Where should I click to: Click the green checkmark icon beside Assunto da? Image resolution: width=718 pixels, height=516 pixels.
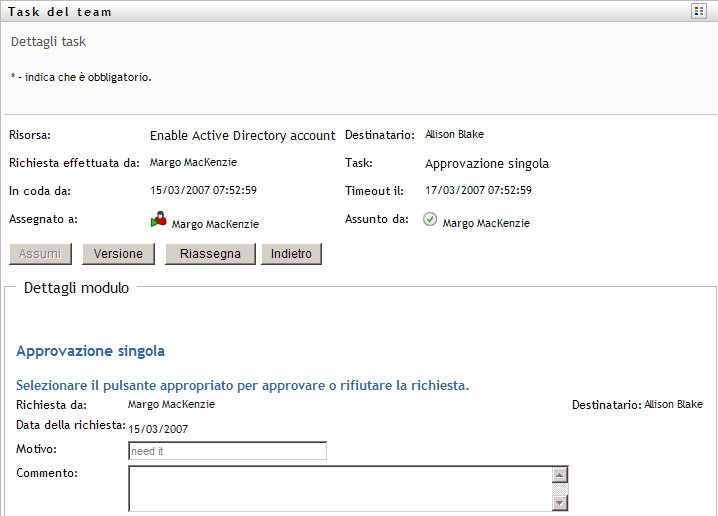[x=430, y=221]
